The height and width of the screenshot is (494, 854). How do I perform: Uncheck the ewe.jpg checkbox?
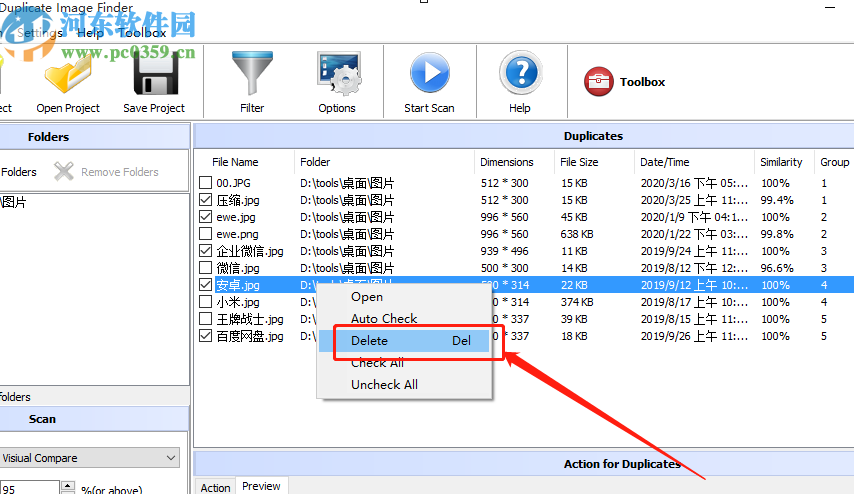tap(205, 216)
